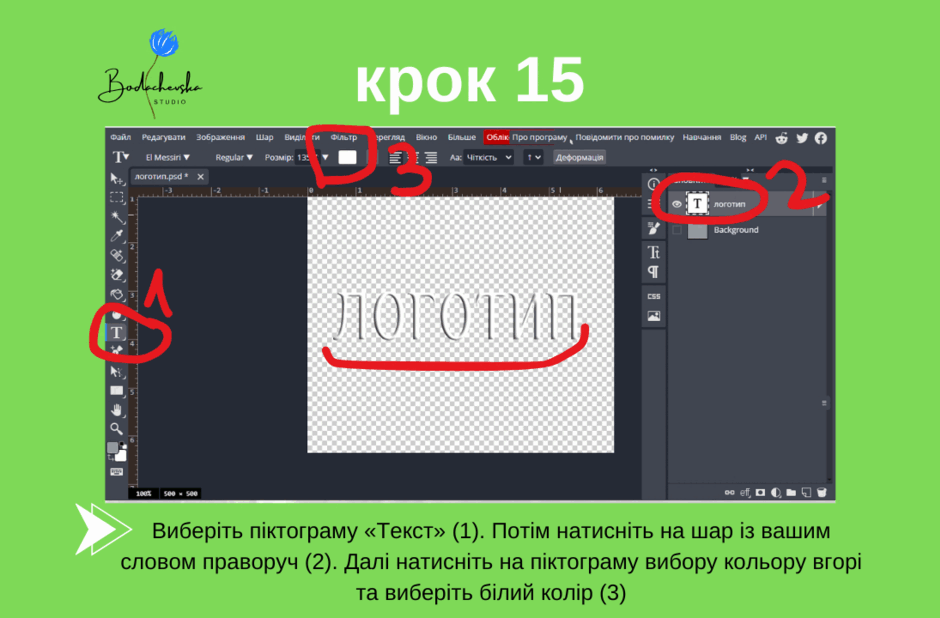Screen dimensions: 940x618
Task: Open the Blog link
Action: pos(738,137)
